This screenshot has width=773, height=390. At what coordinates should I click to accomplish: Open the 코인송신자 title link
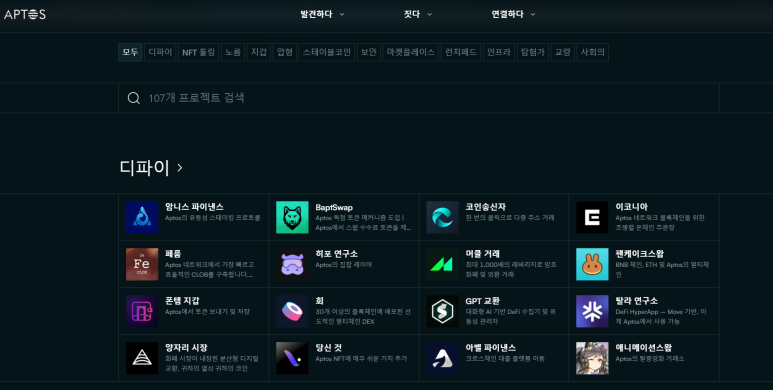(x=486, y=207)
